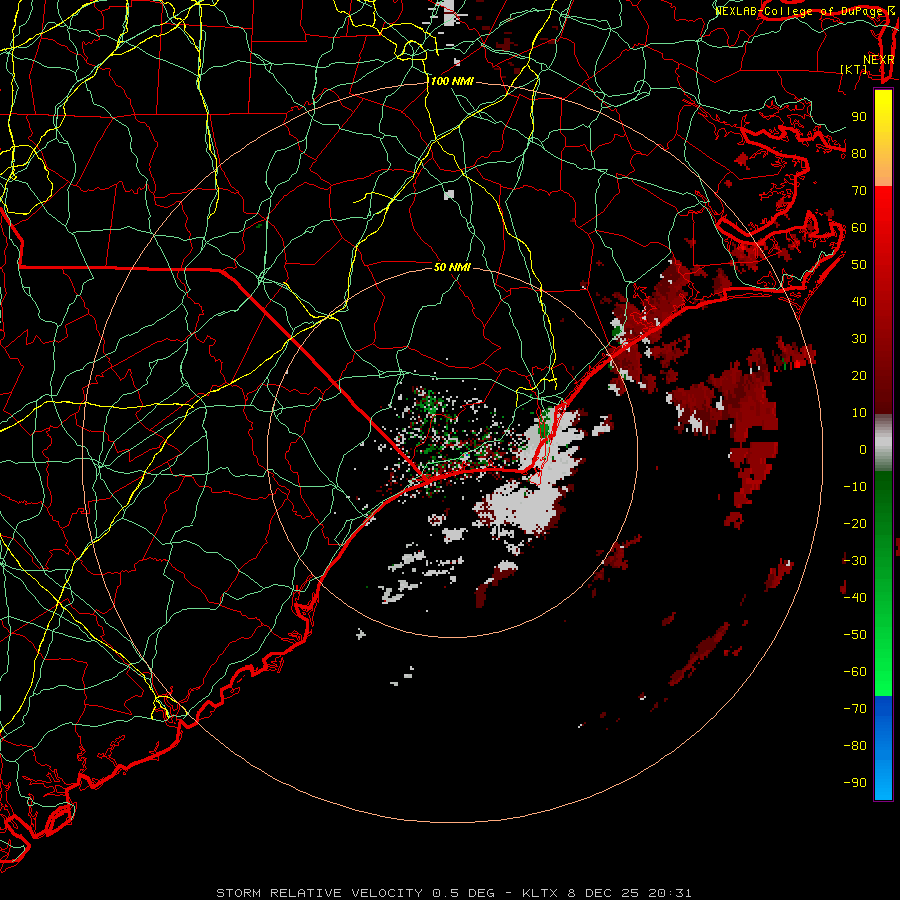
Task: Pick the gray zero-velocity color bar segment
Action: [x=883, y=443]
